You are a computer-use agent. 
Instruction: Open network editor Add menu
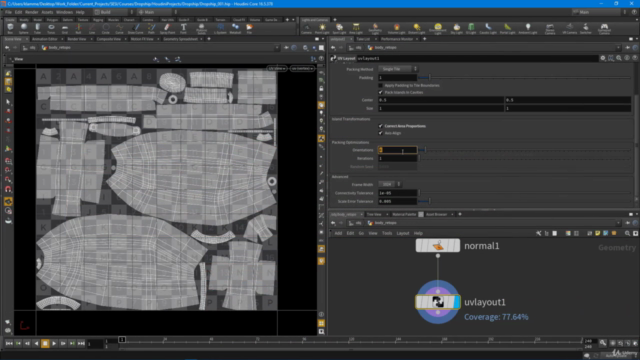(x=338, y=233)
